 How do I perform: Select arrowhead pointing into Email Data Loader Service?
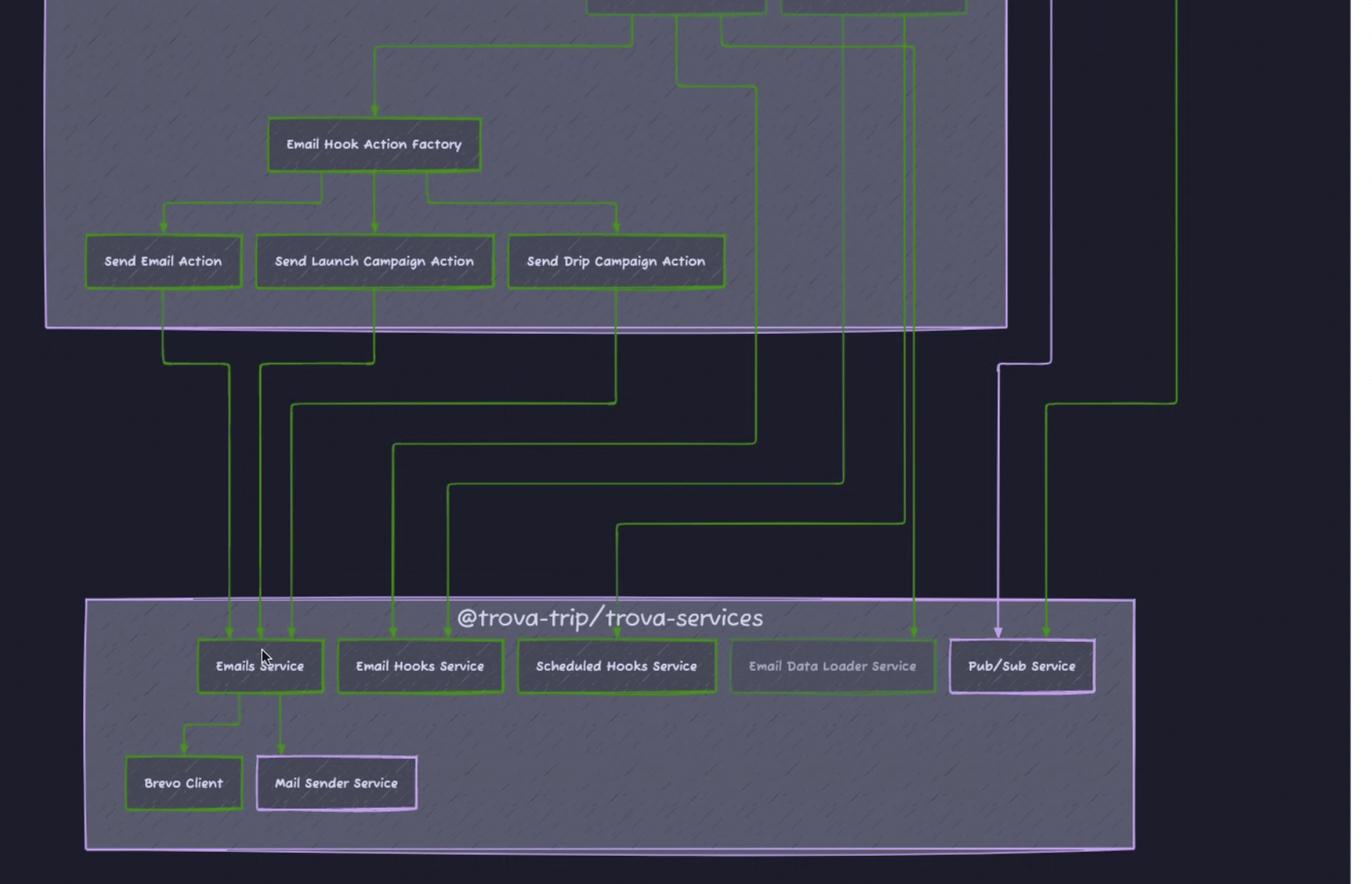pos(914,632)
